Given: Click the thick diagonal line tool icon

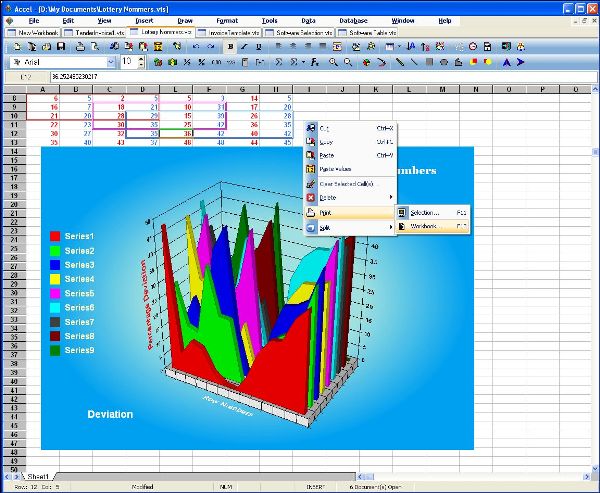Looking at the screenshot, I should point(400,62).
